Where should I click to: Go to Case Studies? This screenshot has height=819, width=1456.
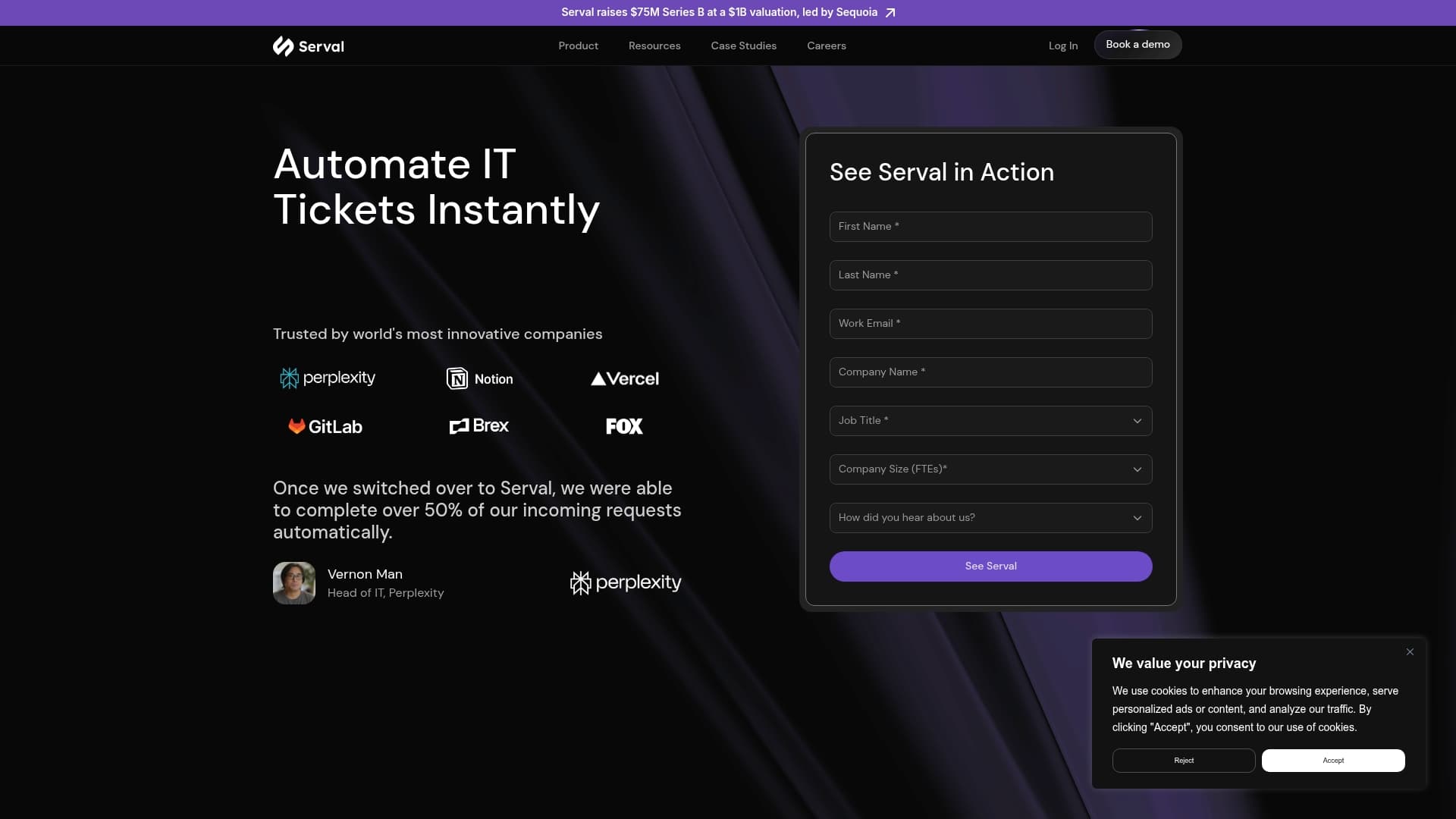click(x=744, y=45)
